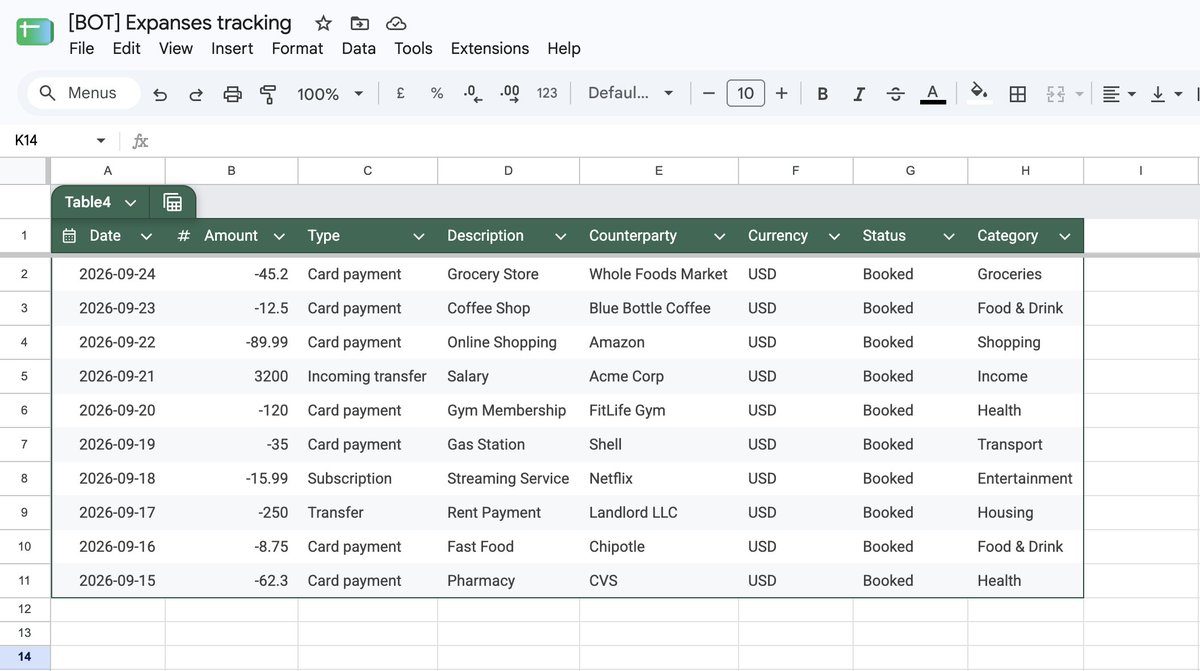
Task: Expand horizontal align dropdown arrow
Action: point(1132,94)
